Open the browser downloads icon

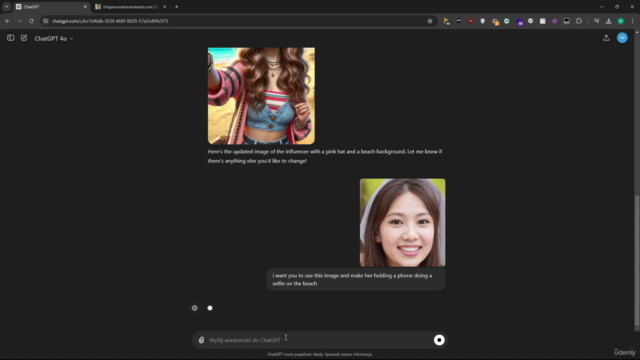tap(609, 21)
